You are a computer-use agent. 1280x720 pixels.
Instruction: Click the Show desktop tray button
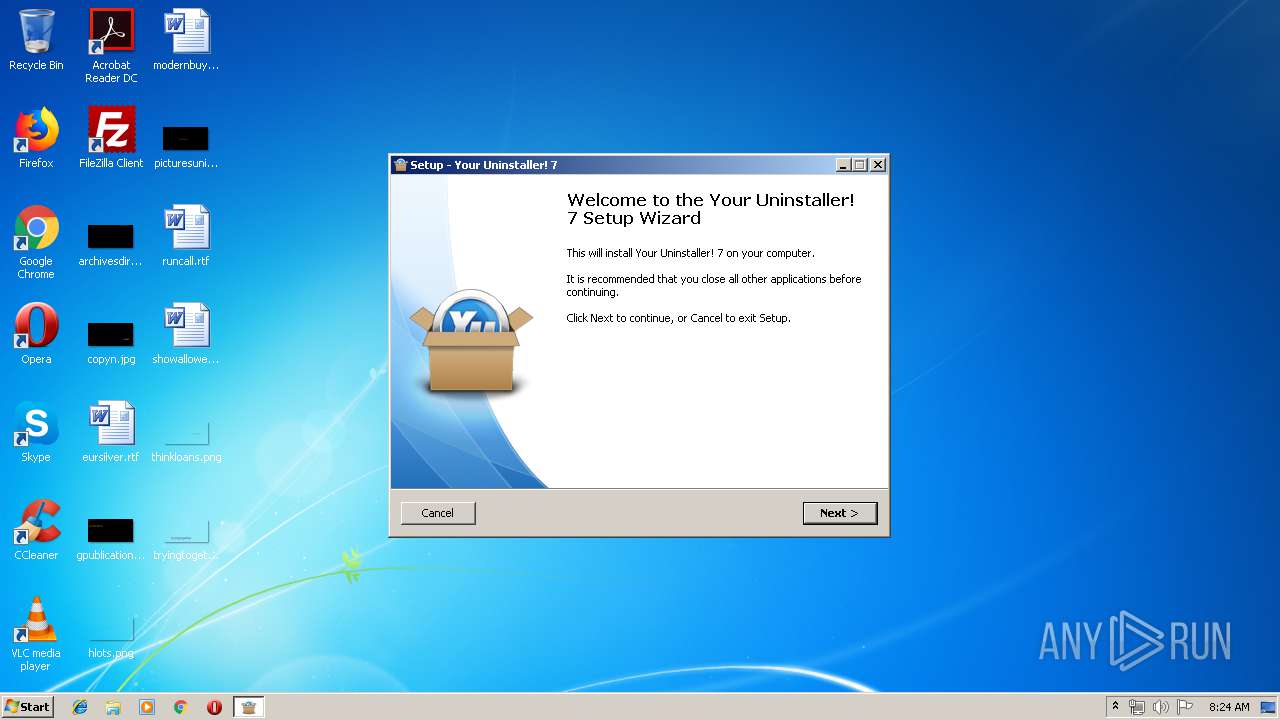1270,707
